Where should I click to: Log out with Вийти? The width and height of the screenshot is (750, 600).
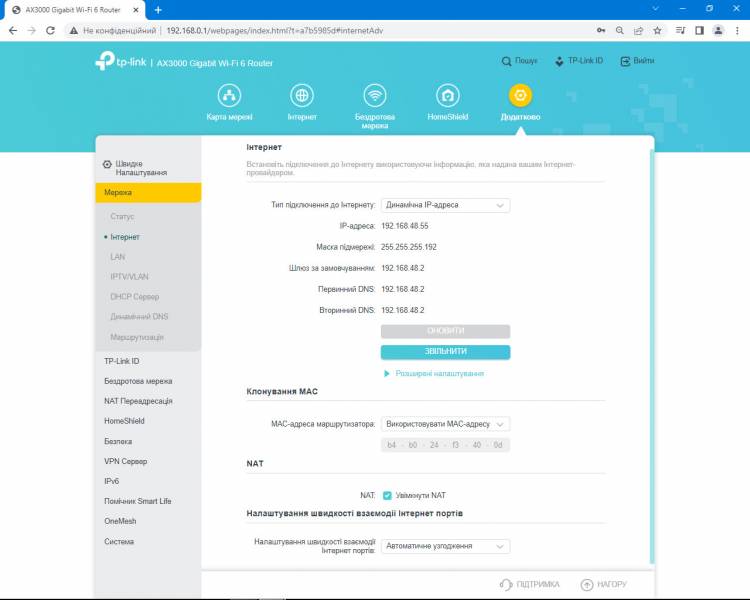637,61
